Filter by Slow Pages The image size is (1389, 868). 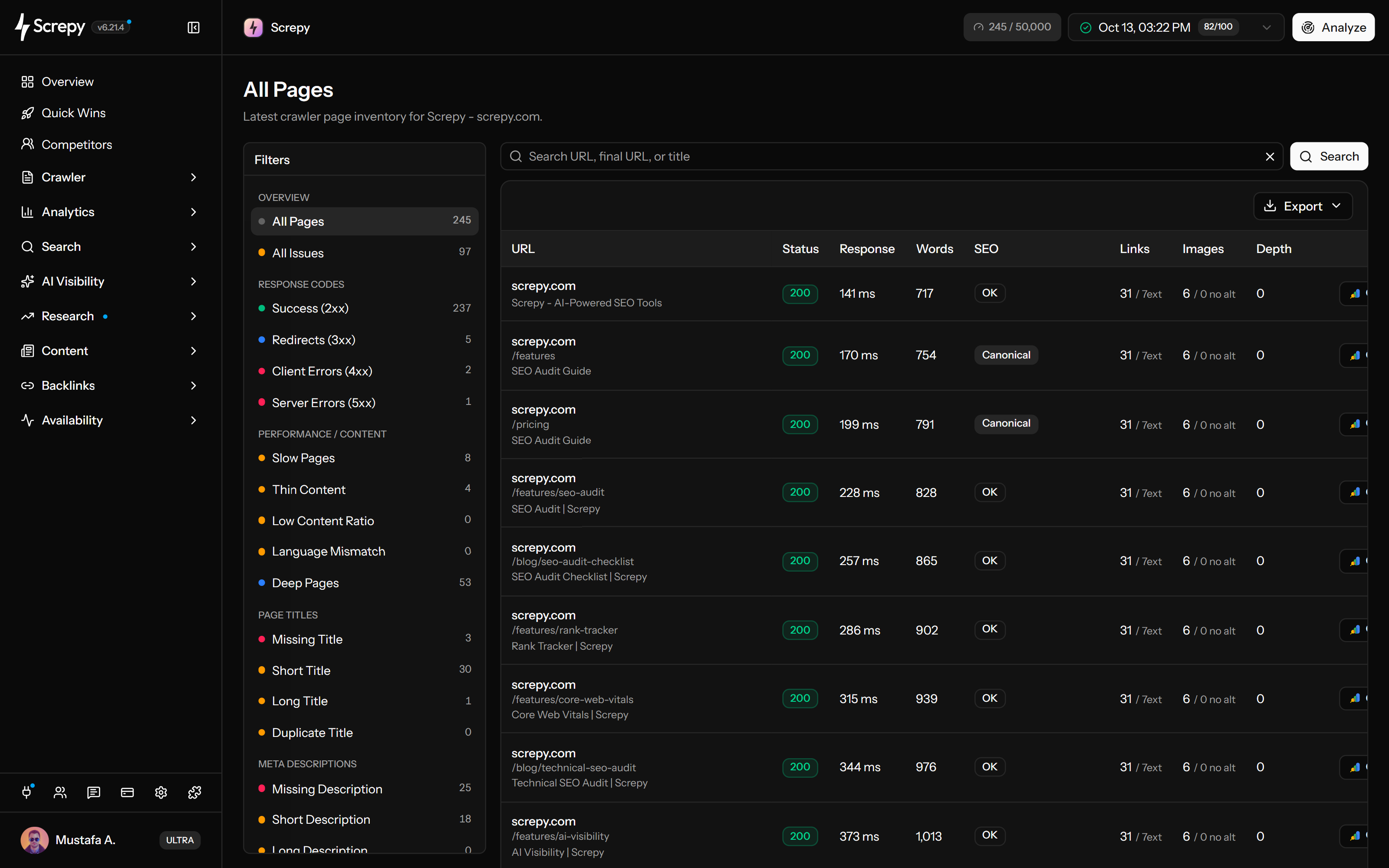pyautogui.click(x=365, y=458)
